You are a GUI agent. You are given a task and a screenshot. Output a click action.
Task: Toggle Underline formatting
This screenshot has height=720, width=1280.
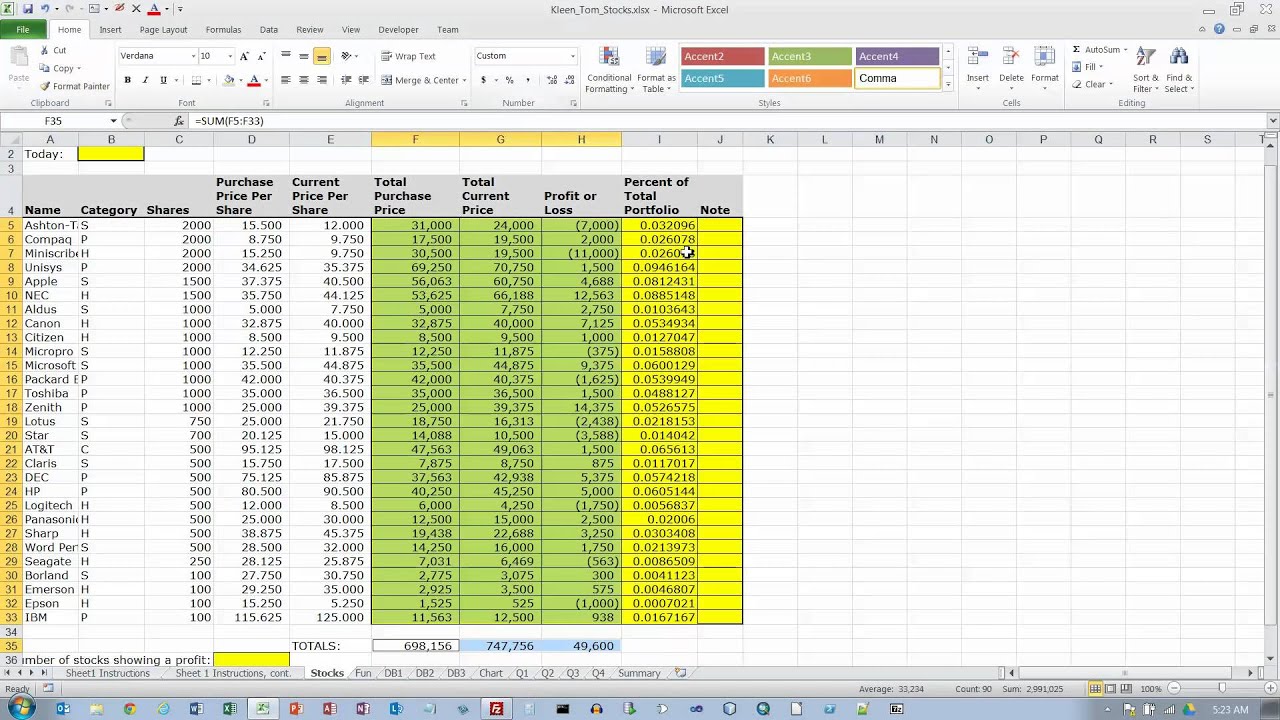(x=163, y=80)
